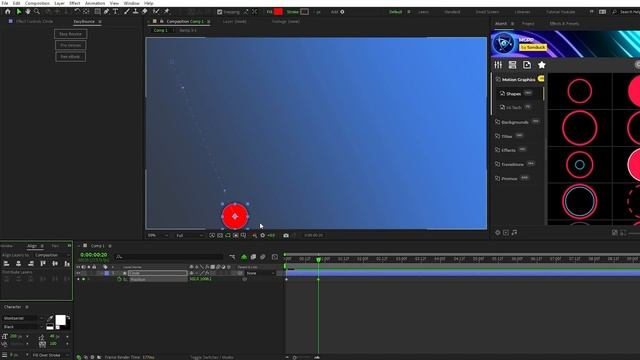The width and height of the screenshot is (640, 360).
Task: Select the Rectangle shape tool
Action: point(97,12)
